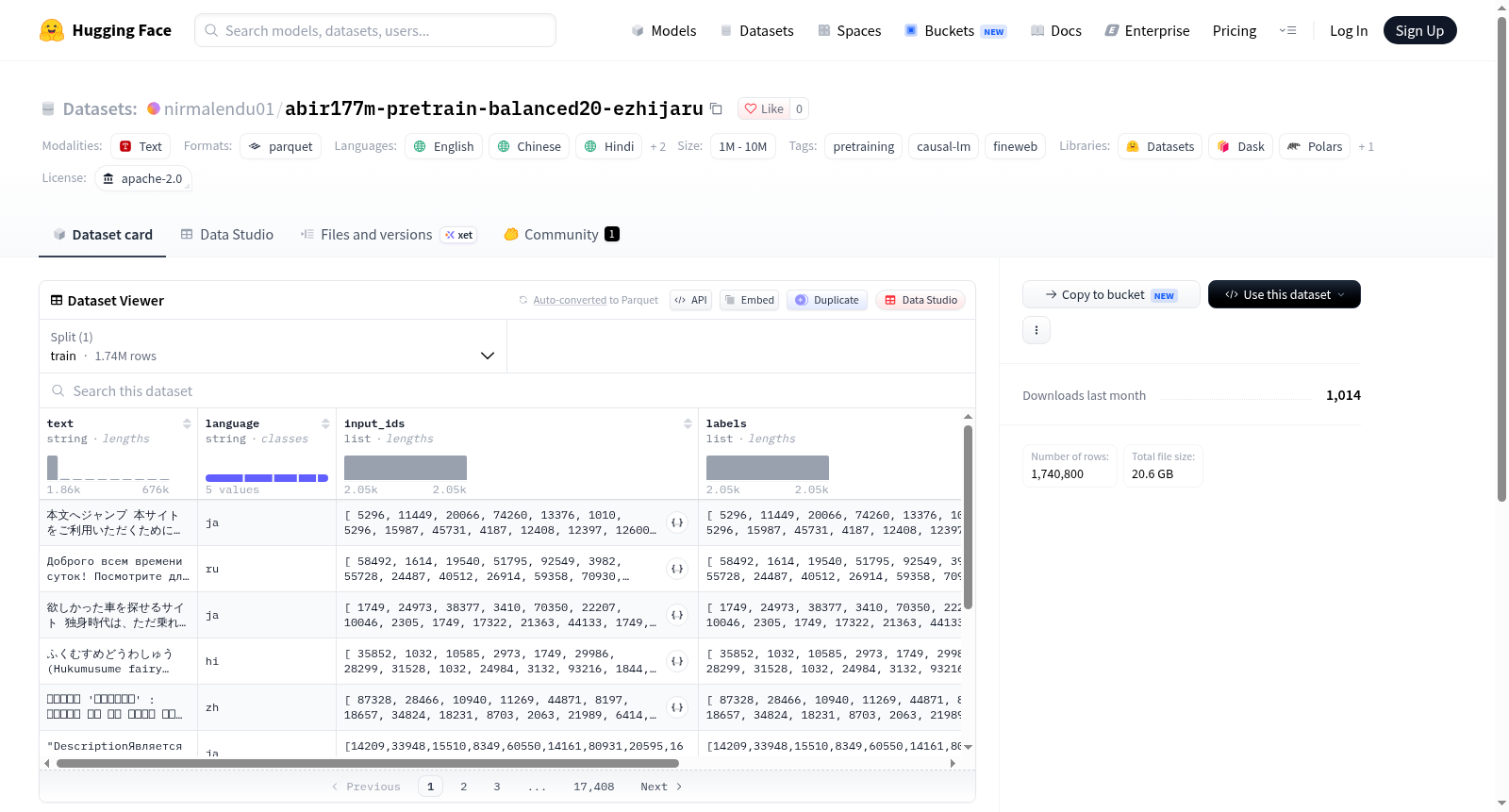Open the three-dot more options menu
Viewport: 1509px width, 812px height.
click(1036, 330)
